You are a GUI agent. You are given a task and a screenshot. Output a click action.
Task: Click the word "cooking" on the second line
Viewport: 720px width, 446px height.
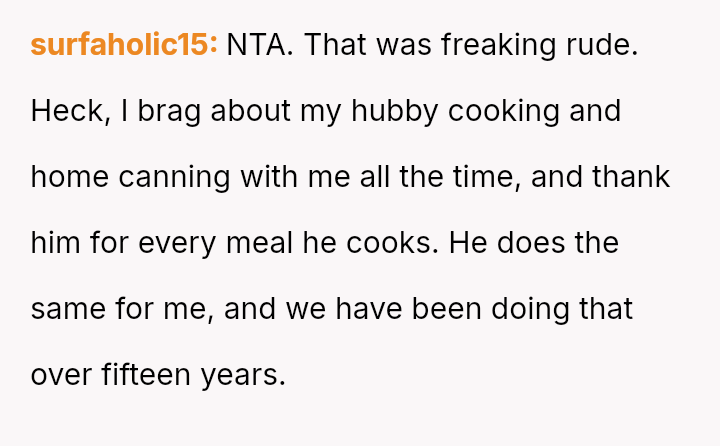point(504,111)
